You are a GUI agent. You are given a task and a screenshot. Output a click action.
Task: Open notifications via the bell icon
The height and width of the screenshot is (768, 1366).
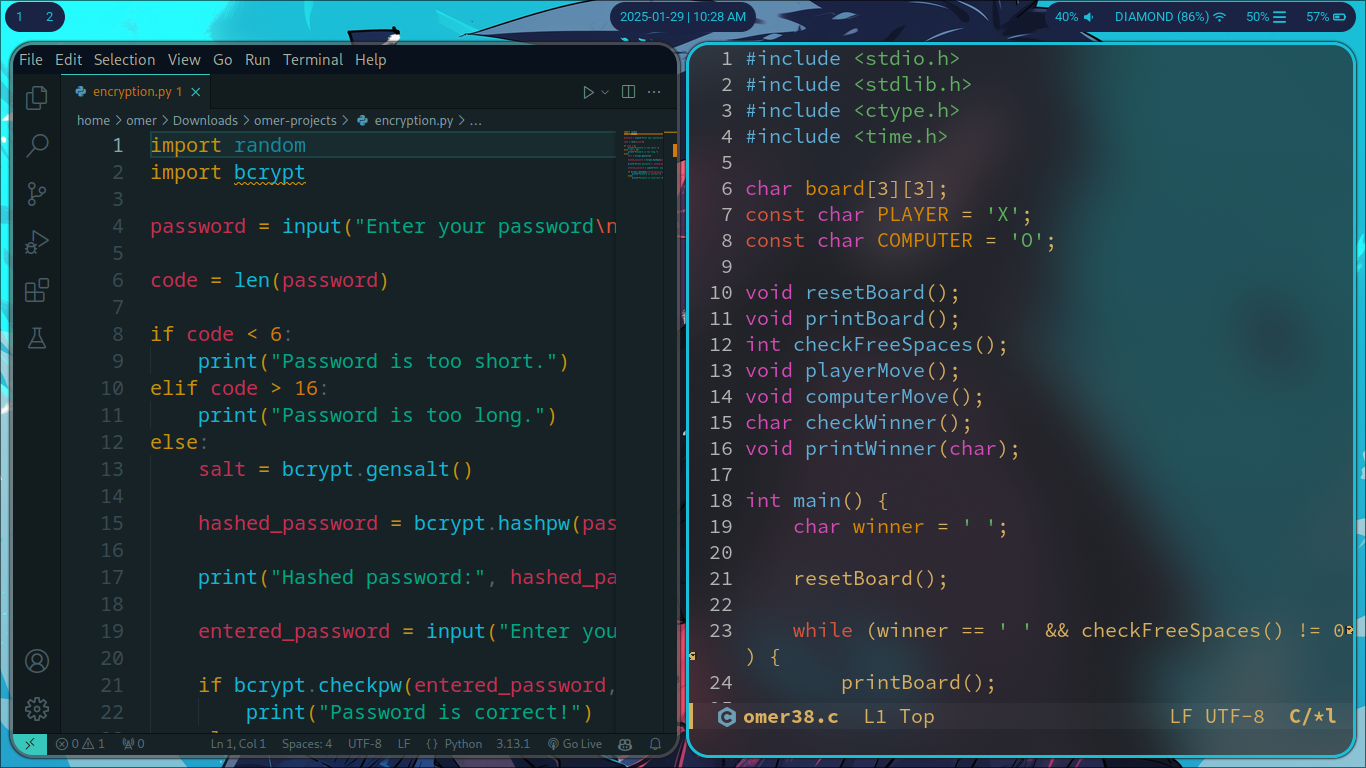(x=655, y=744)
